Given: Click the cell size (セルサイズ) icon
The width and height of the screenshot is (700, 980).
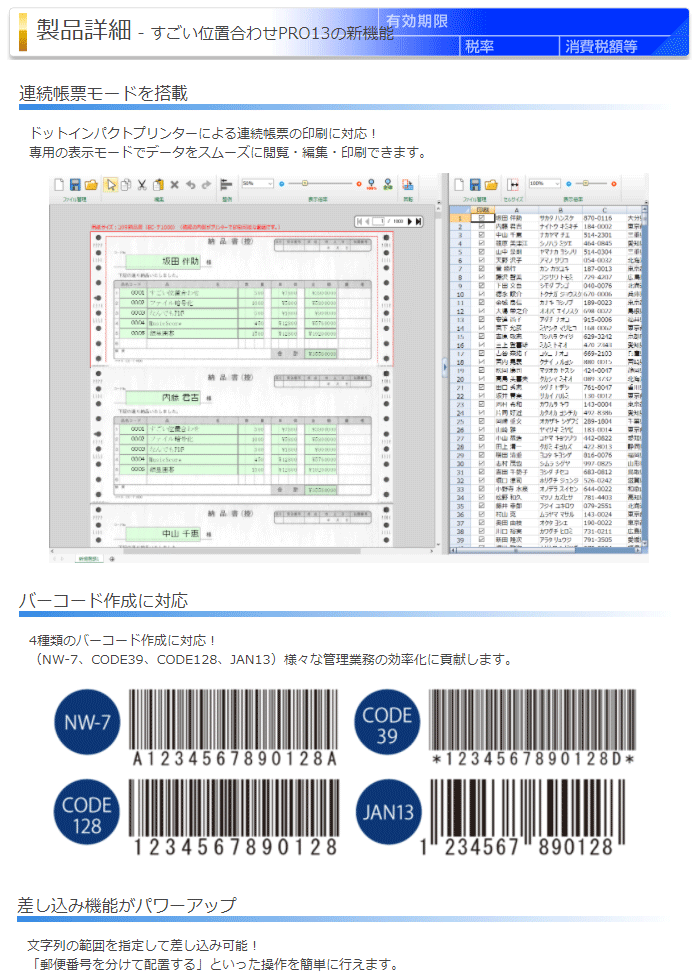Looking at the screenshot, I should click(x=513, y=184).
